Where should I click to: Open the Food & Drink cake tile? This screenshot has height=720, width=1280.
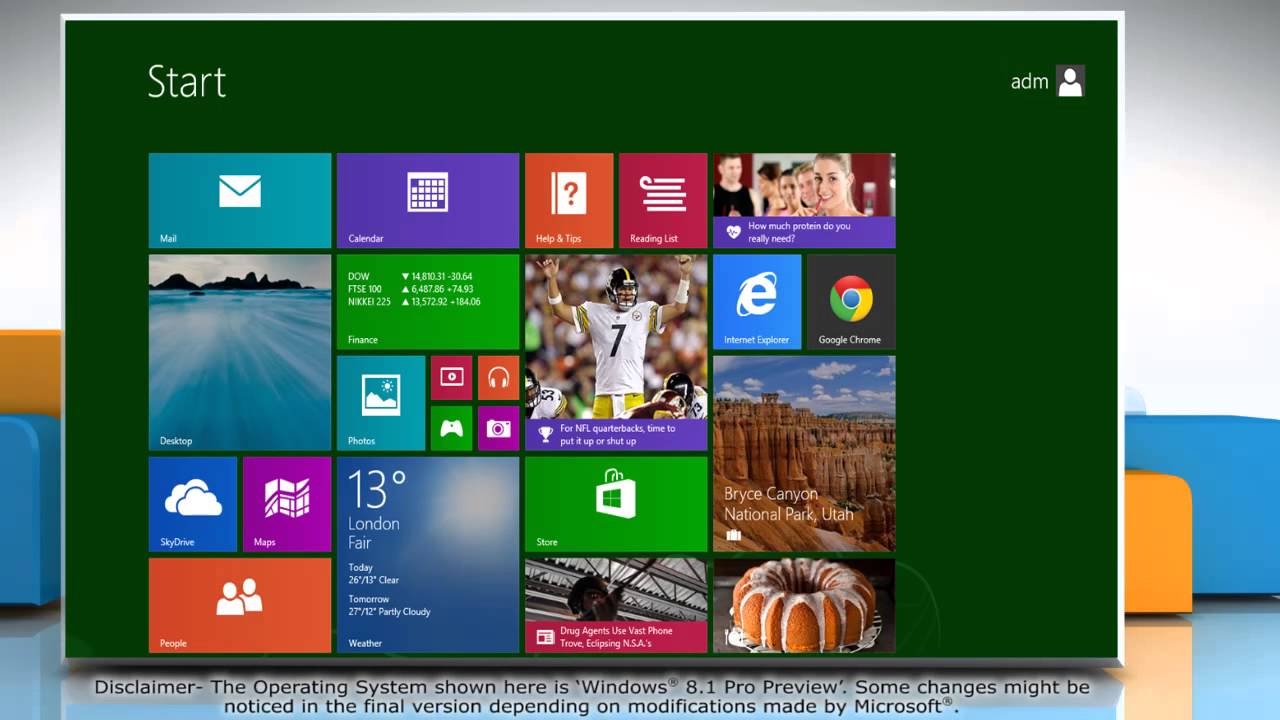(804, 605)
